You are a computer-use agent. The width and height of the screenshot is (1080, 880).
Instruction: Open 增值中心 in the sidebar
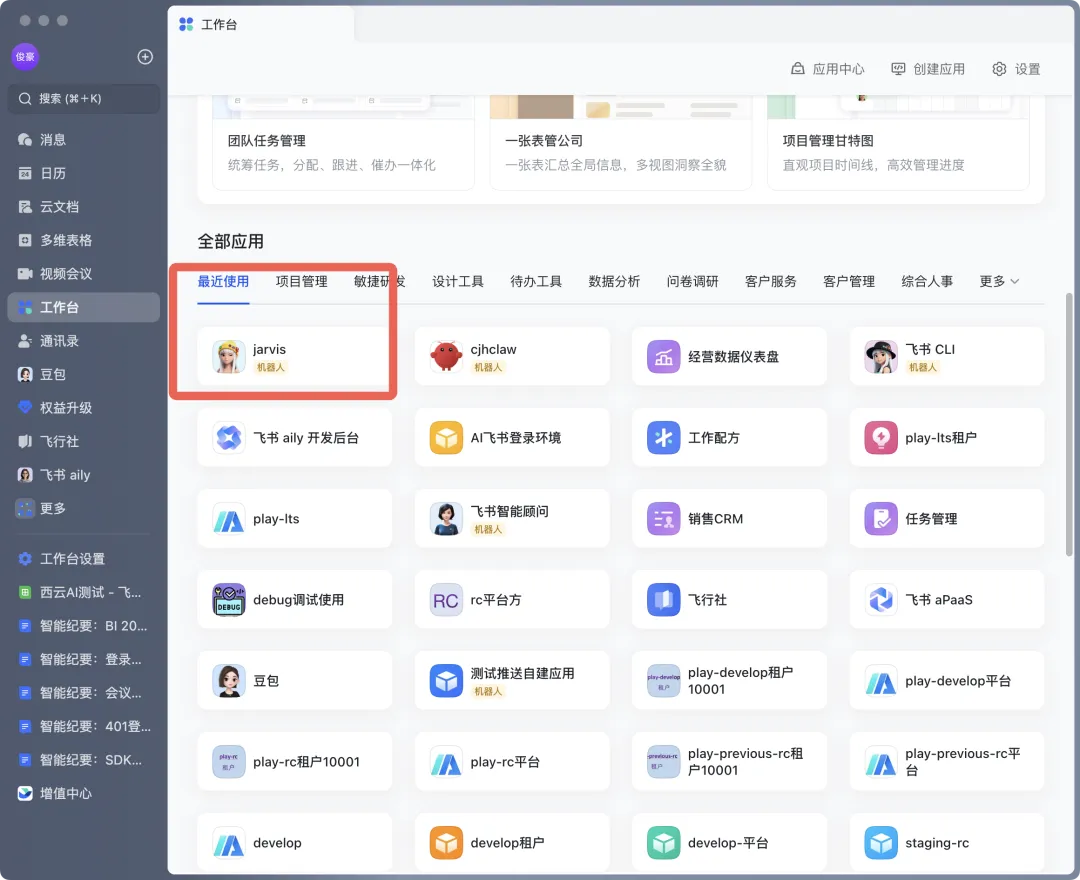point(83,793)
